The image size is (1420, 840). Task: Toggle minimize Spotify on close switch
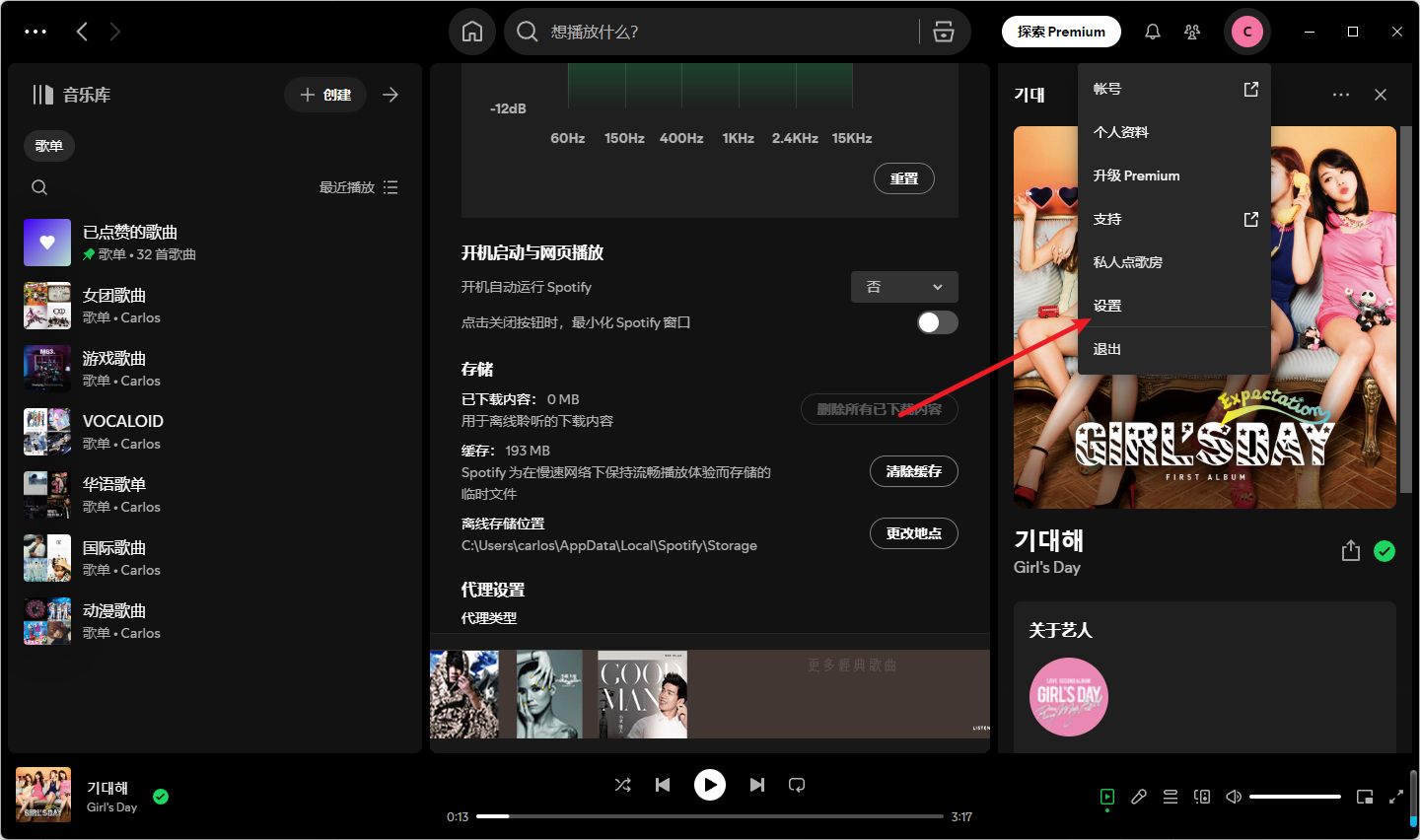pyautogui.click(x=937, y=322)
